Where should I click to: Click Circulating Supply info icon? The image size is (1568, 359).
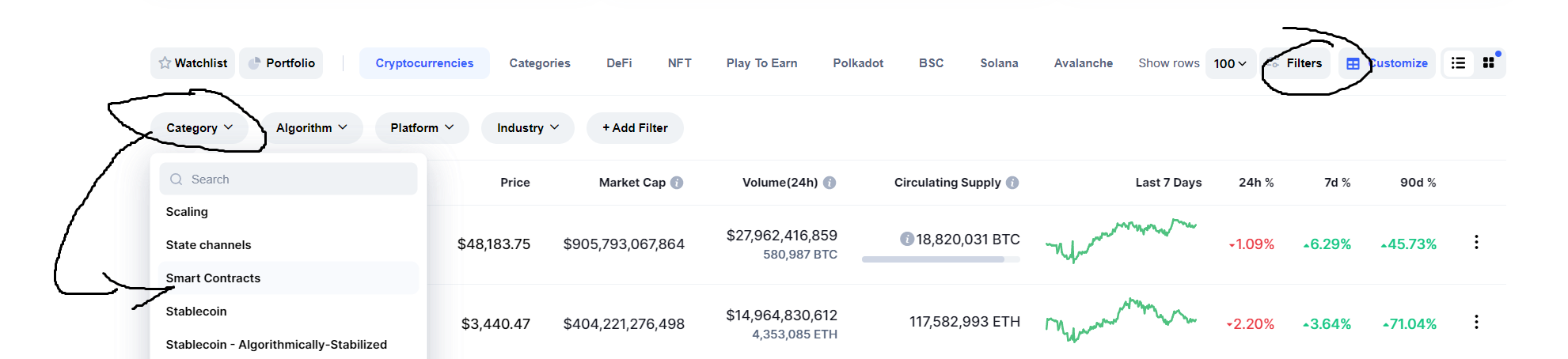[1012, 183]
